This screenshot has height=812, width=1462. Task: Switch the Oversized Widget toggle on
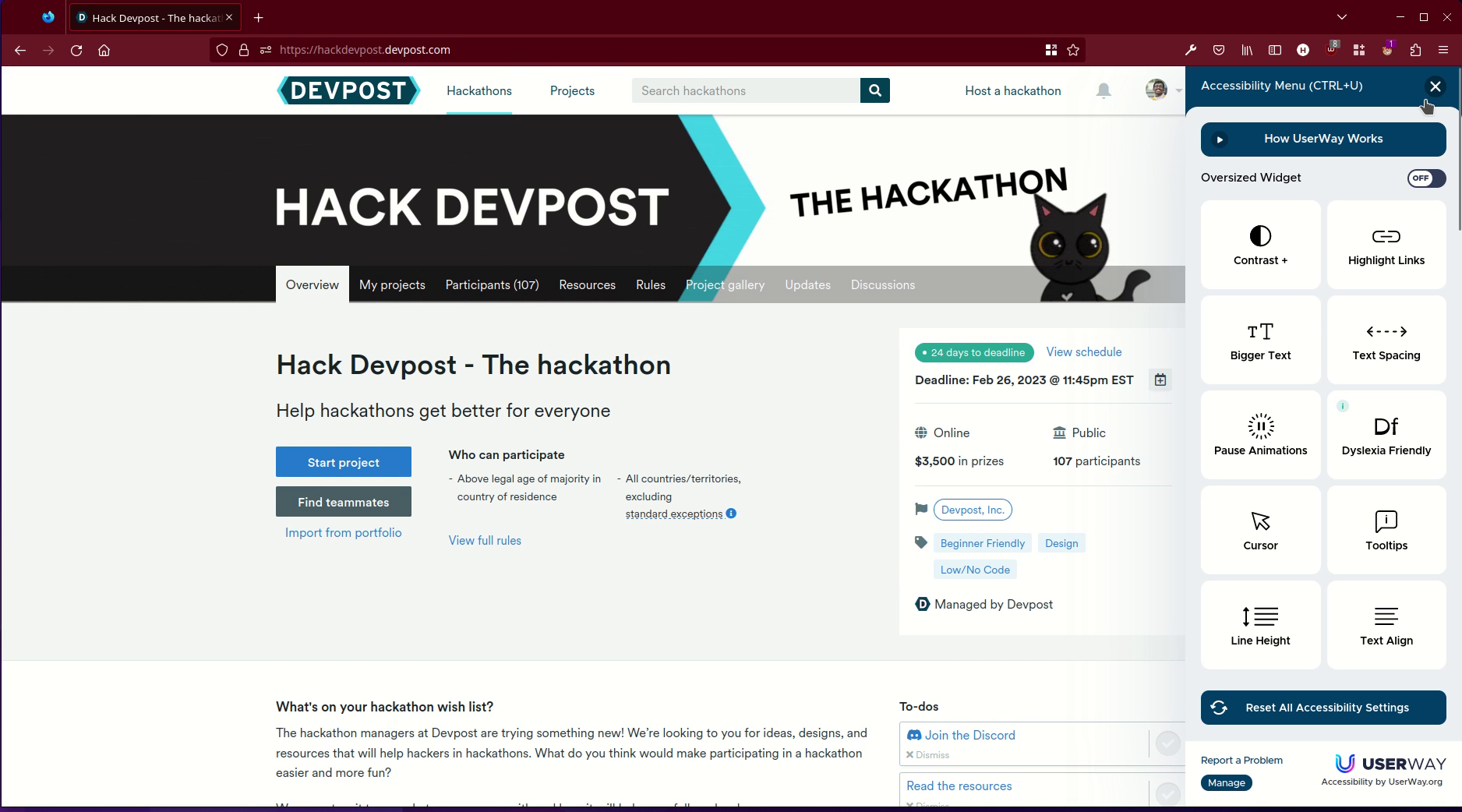coord(1426,178)
